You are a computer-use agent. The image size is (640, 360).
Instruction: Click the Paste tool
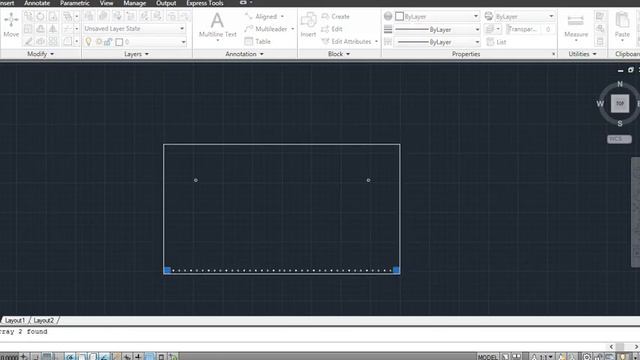622,24
